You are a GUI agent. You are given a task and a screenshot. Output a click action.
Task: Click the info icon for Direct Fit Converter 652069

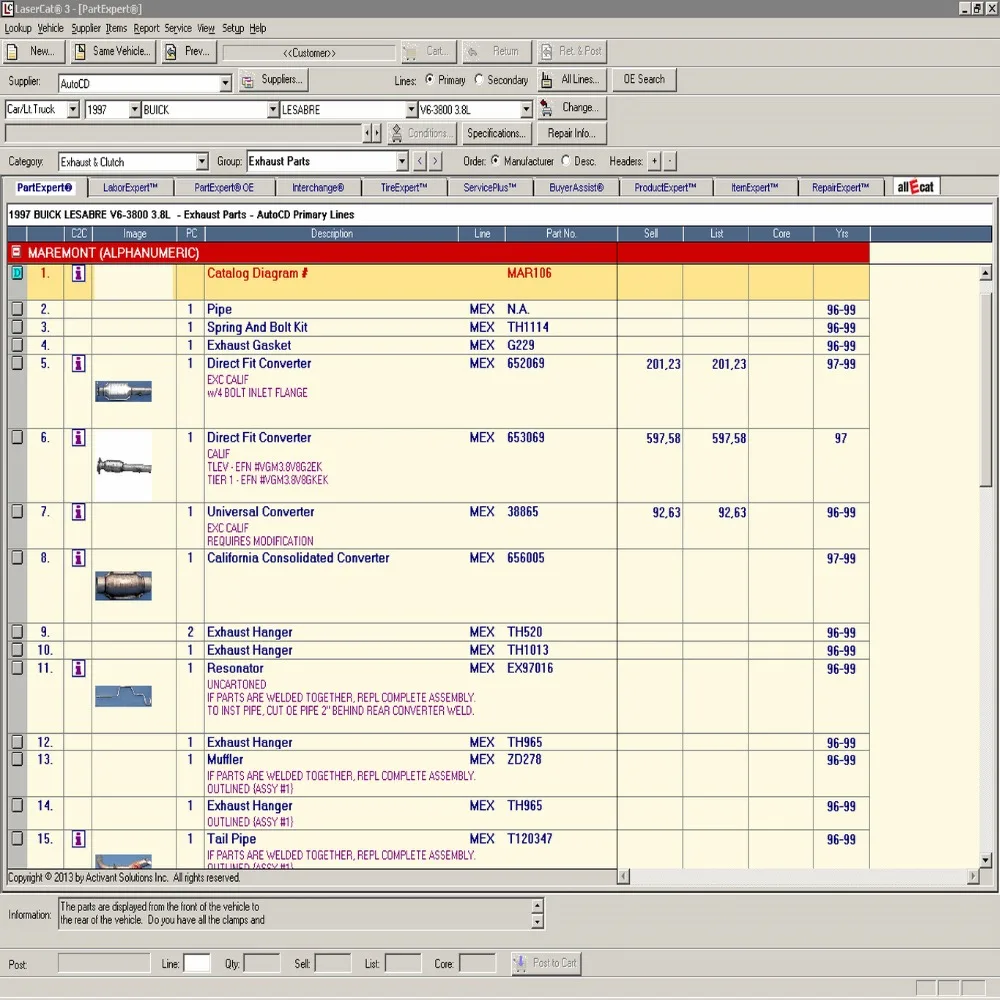tap(78, 364)
